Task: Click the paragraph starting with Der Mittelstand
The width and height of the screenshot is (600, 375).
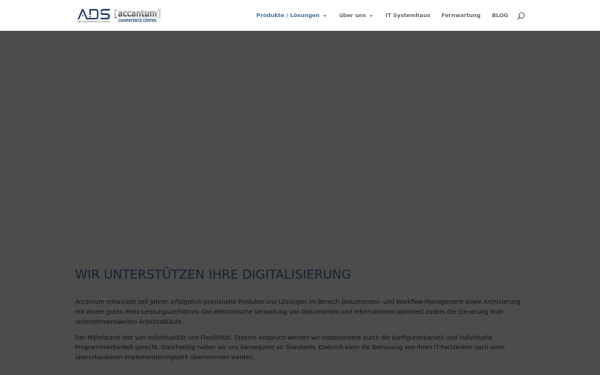Action: [290, 347]
